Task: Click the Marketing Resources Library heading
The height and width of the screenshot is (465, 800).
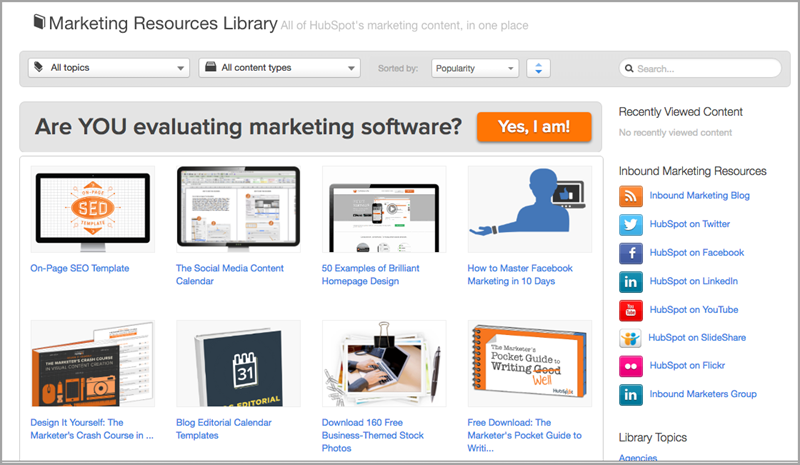Action: (163, 23)
